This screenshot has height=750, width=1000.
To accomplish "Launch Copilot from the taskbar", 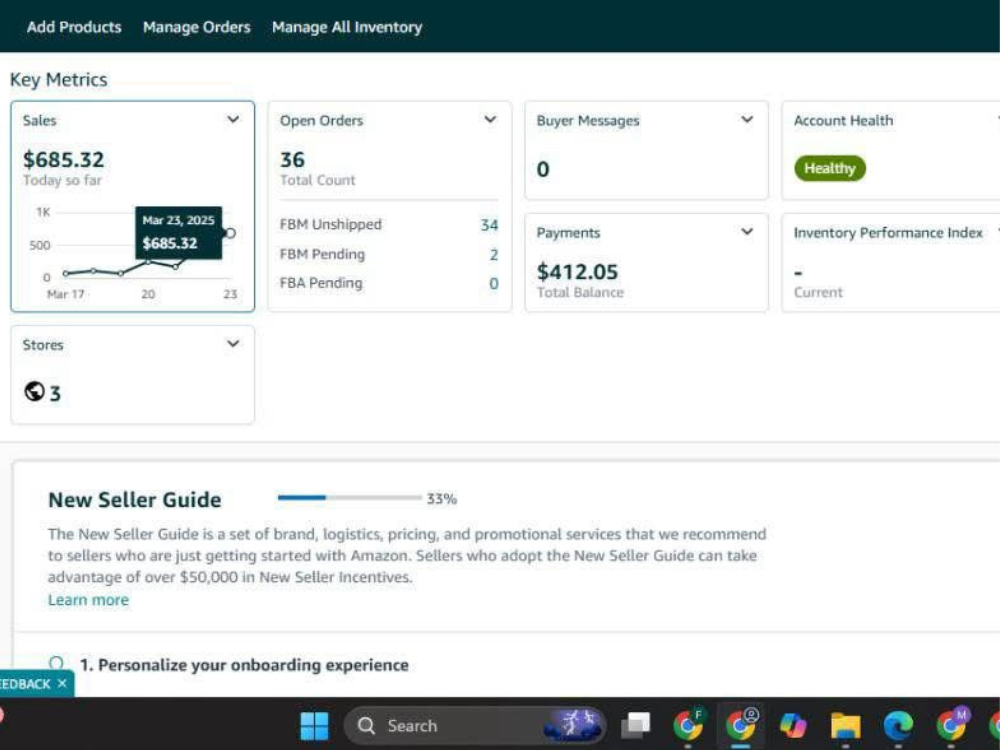I will coord(793,726).
